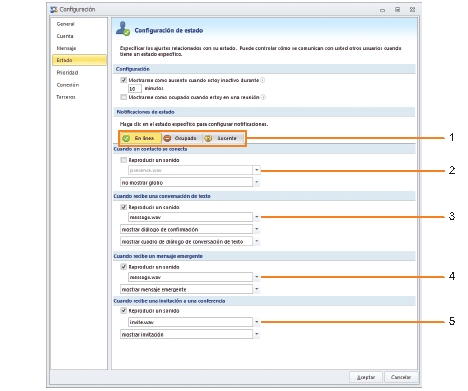Screen dimensions: 468x391
Task: Click the Configuración window title icon
Action: [54, 10]
